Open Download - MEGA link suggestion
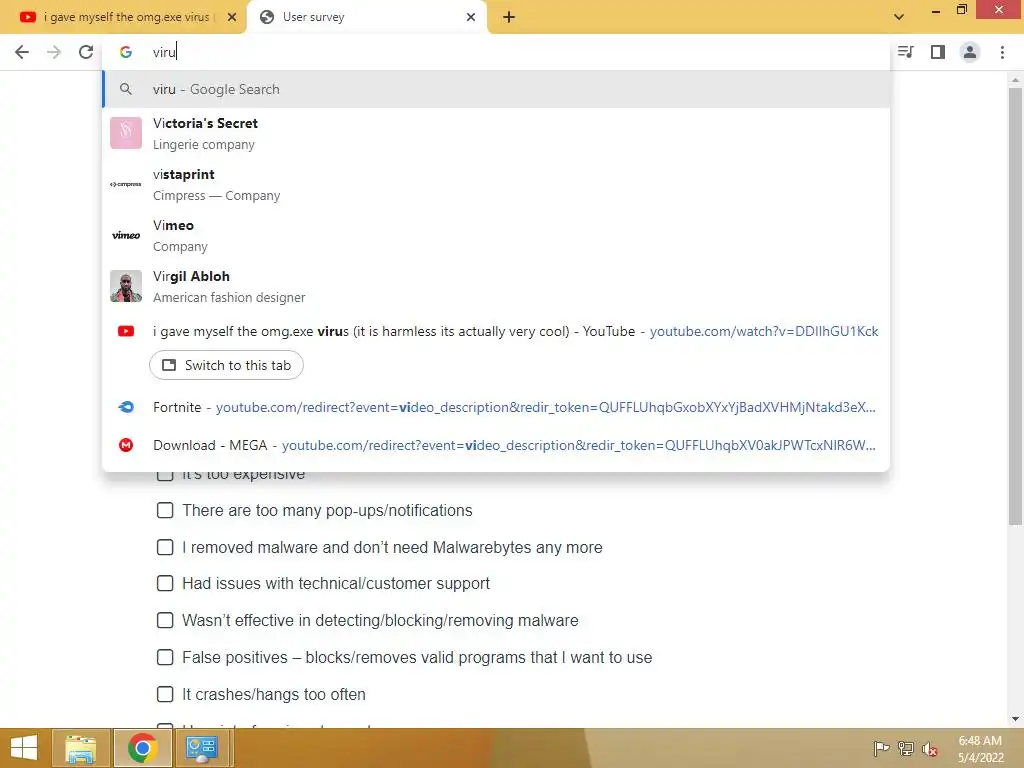This screenshot has width=1024, height=768. (496, 445)
